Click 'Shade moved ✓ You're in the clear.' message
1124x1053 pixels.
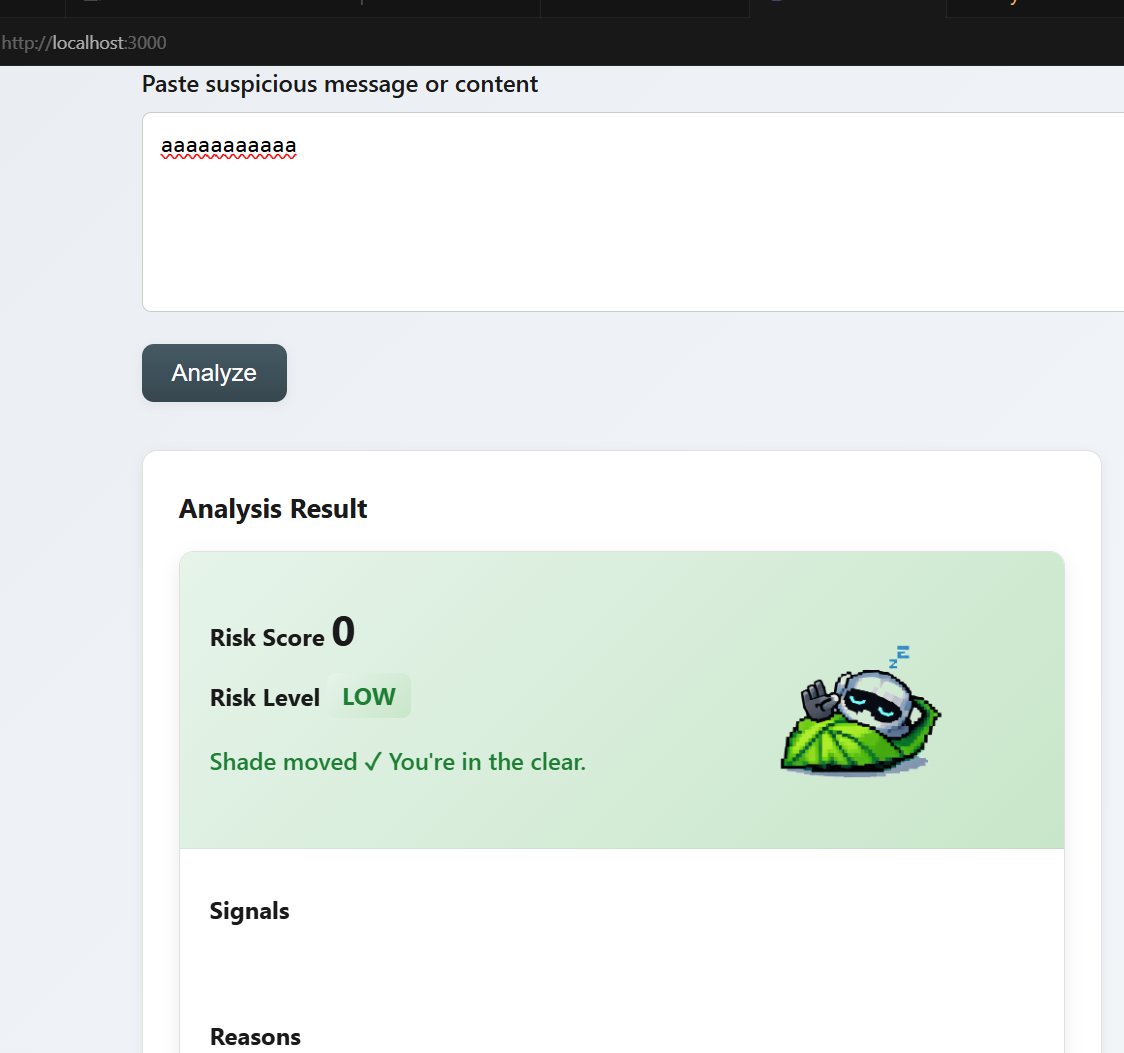click(x=398, y=762)
